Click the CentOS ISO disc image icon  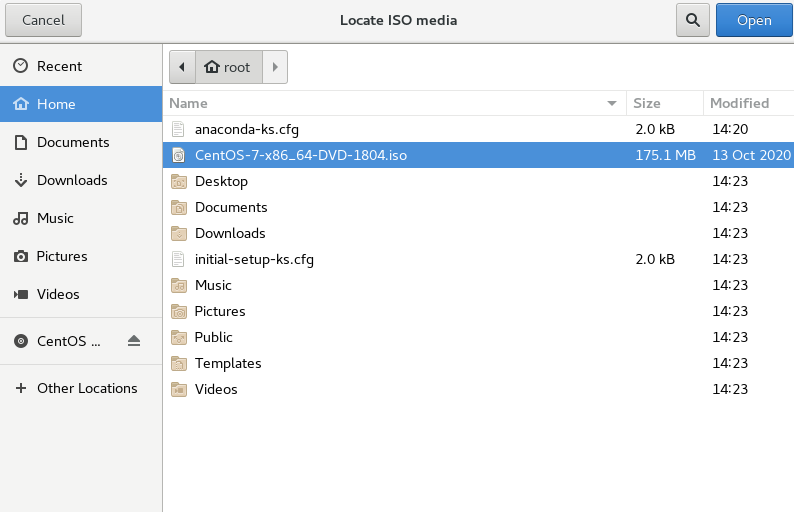pyautogui.click(x=178, y=155)
